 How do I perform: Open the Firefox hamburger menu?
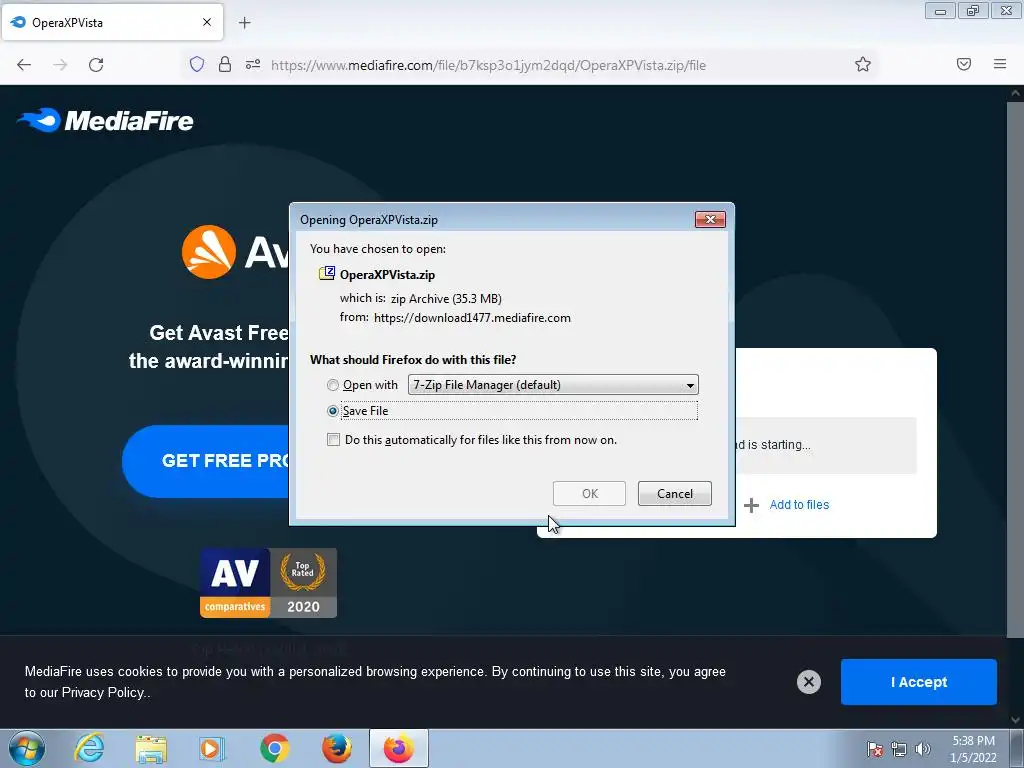coord(1000,64)
